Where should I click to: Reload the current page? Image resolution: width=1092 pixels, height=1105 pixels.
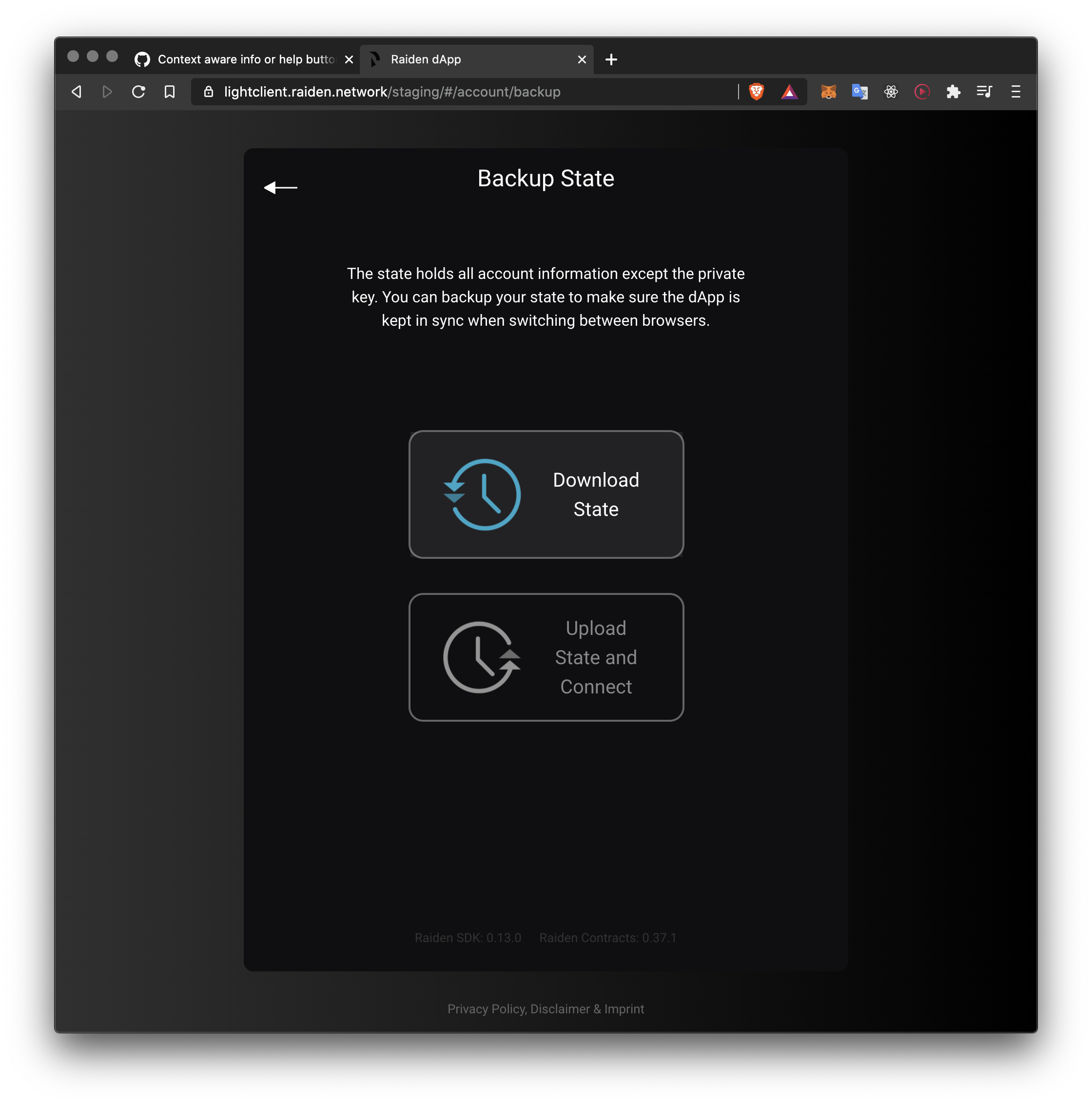(138, 92)
